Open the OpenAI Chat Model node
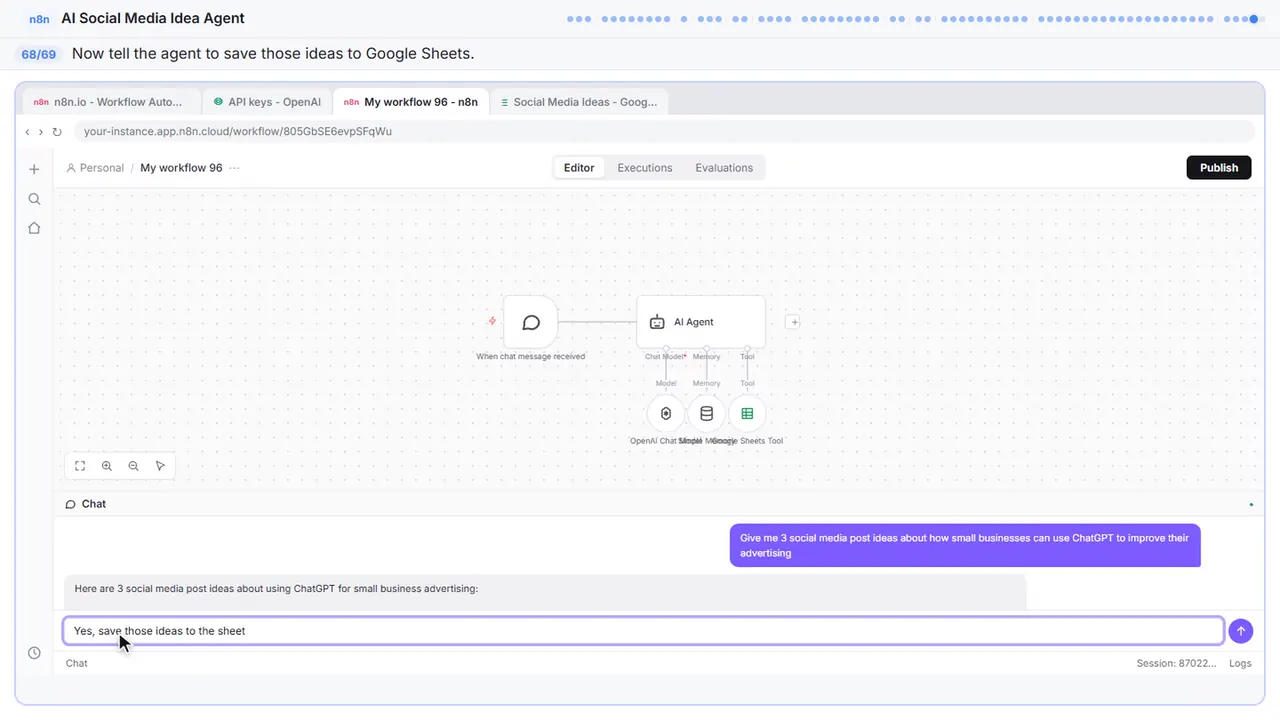This screenshot has width=1280, height=720. (666, 414)
